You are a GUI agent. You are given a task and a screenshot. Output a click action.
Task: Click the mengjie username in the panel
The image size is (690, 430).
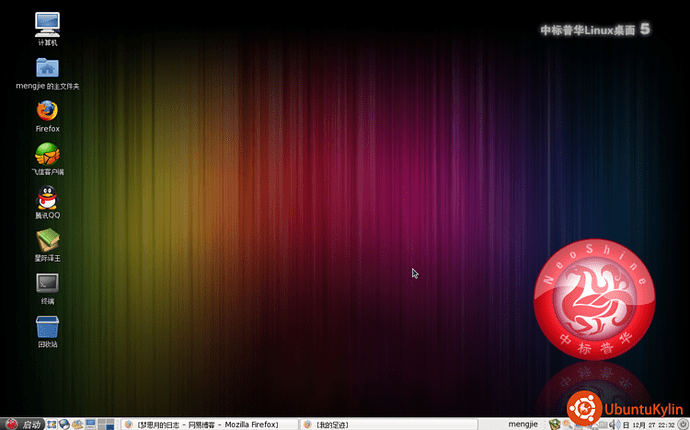point(523,424)
